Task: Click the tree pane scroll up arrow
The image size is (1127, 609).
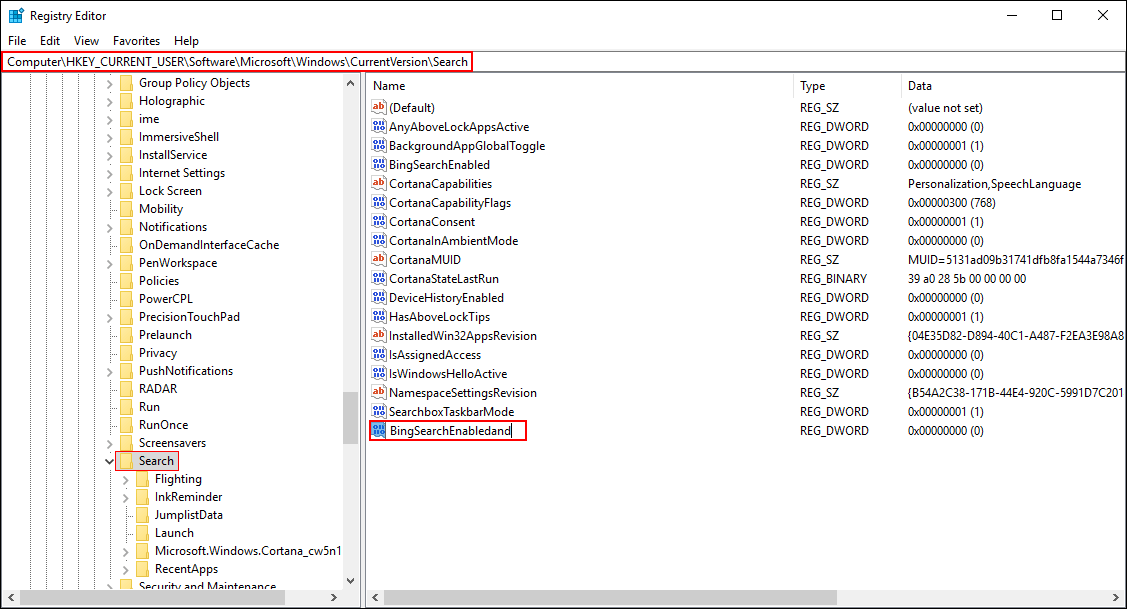Action: pyautogui.click(x=350, y=83)
